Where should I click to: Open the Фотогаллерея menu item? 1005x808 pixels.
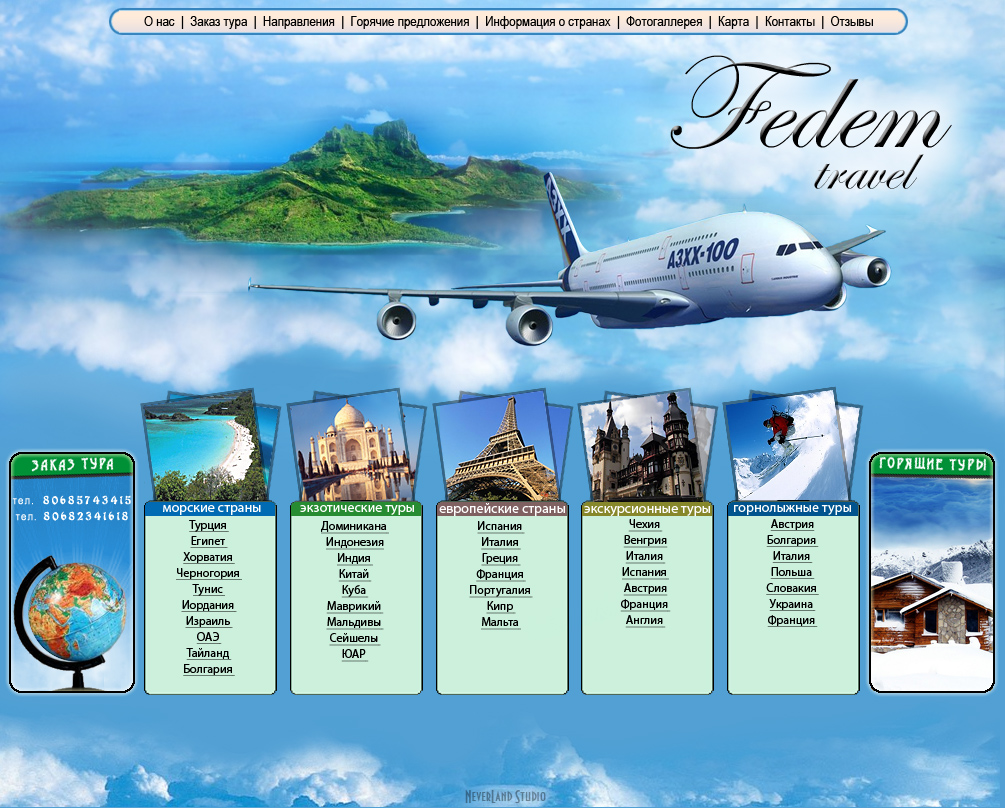tap(663, 22)
